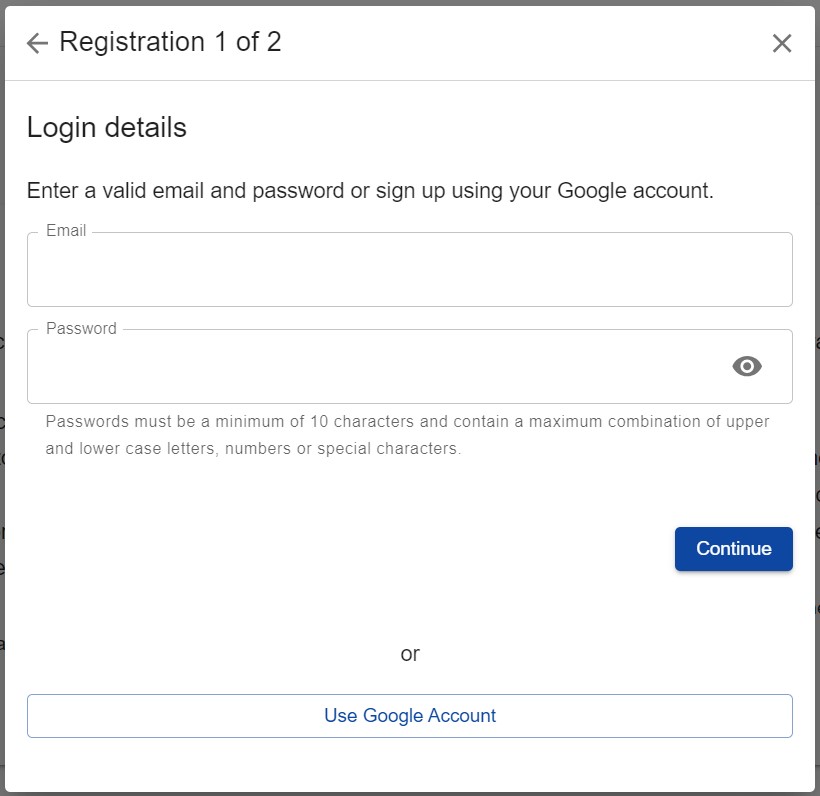This screenshot has width=820, height=796.
Task: Click '10 characters' in the password hint
Action: pos(362,422)
